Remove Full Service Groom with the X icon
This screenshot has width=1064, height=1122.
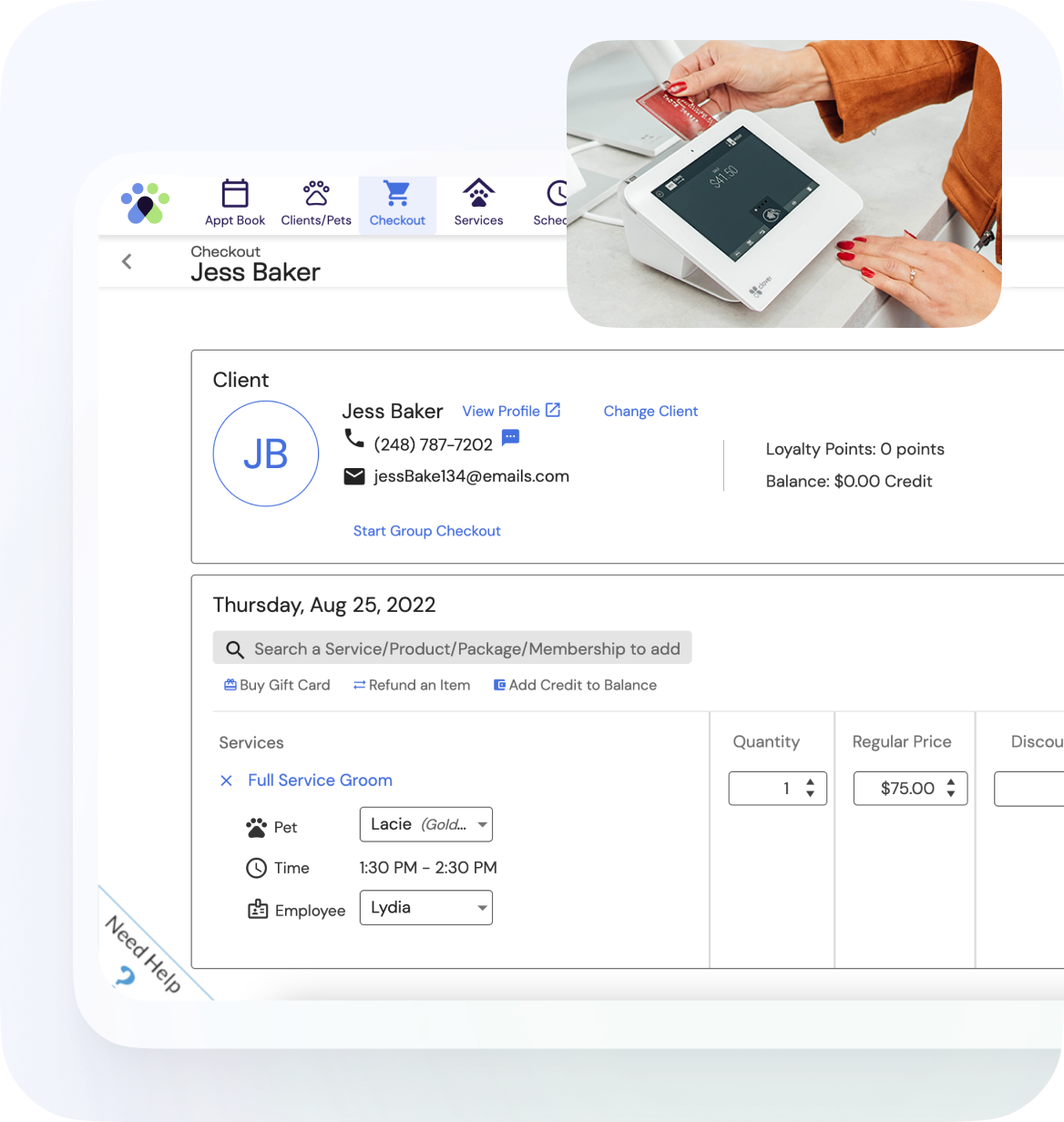pos(226,780)
